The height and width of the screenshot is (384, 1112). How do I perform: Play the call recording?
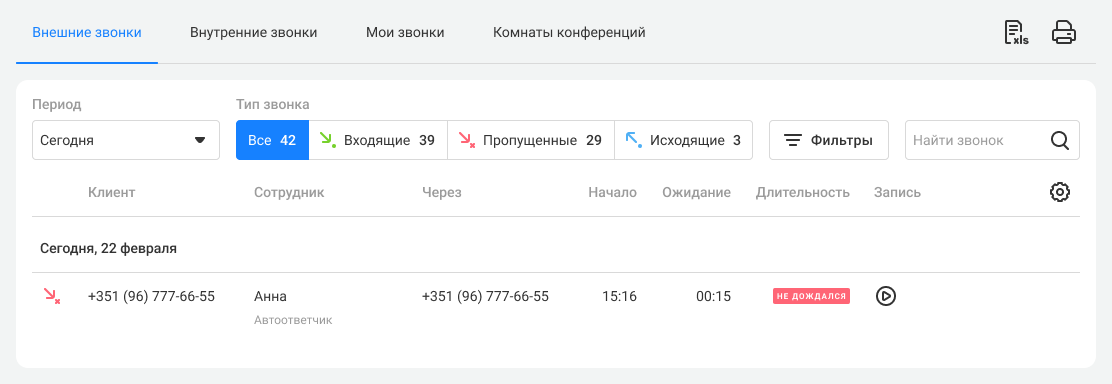(x=886, y=296)
